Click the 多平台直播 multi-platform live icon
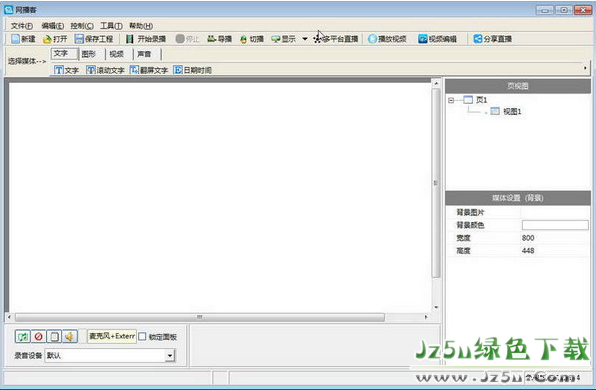The image size is (596, 390). click(317, 39)
